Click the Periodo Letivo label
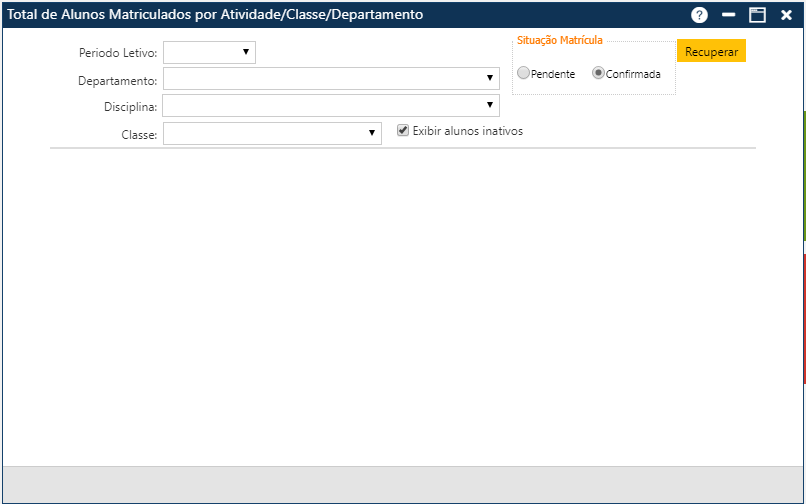 coord(118,53)
